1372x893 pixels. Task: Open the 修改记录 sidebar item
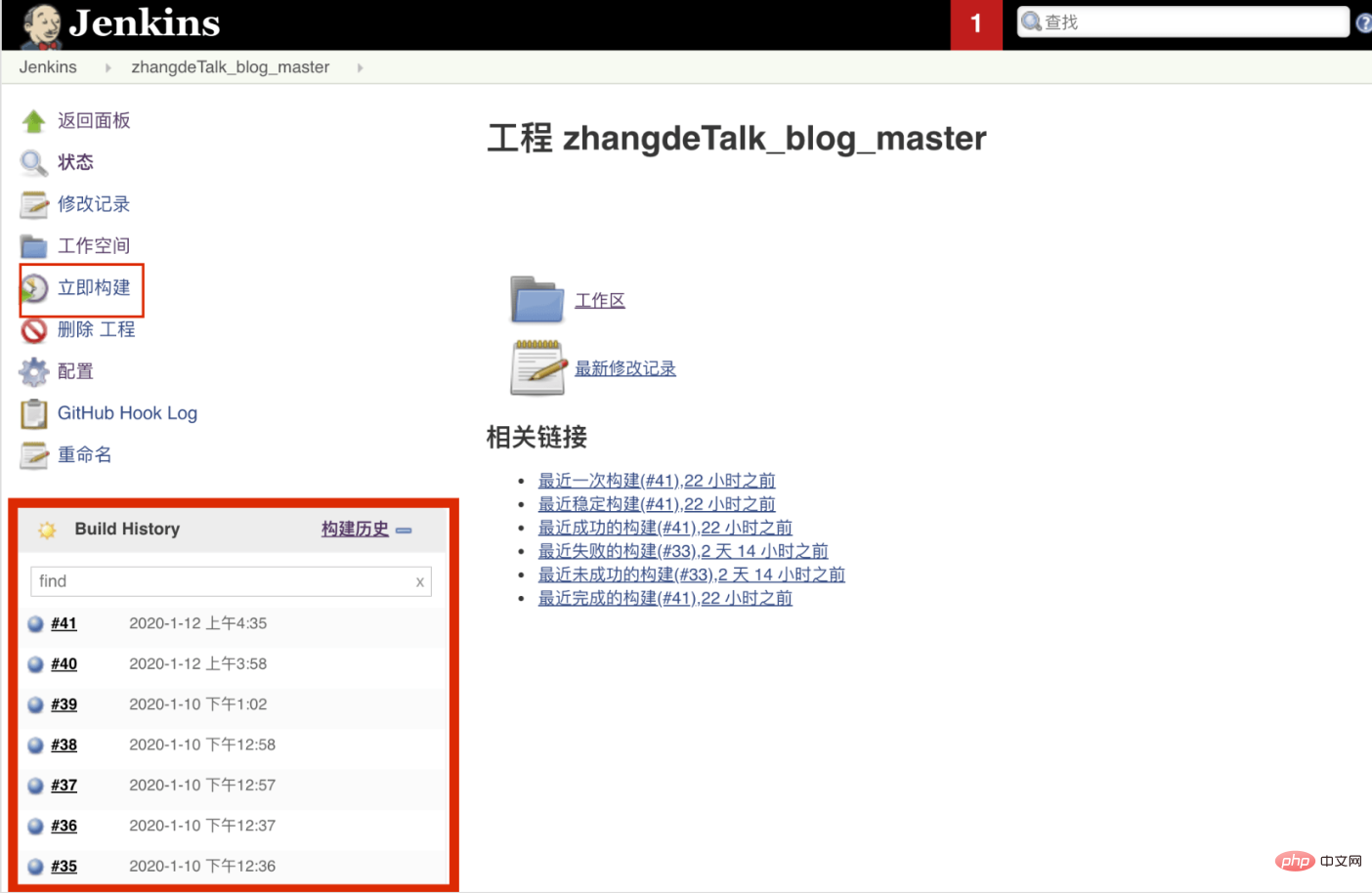tap(94, 204)
